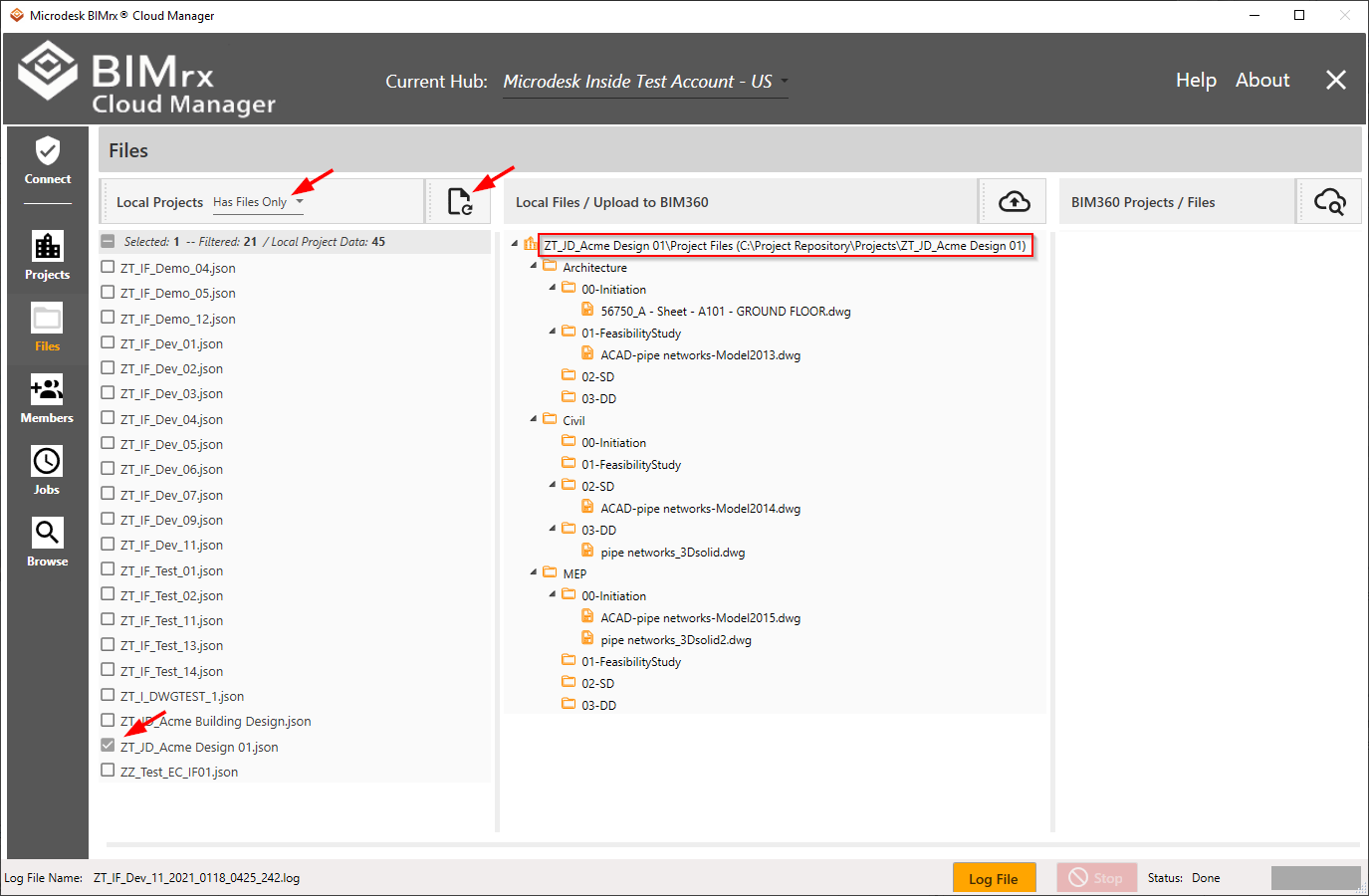Click the Log File button
Viewport: 1369px width, 896px height.
click(x=994, y=878)
